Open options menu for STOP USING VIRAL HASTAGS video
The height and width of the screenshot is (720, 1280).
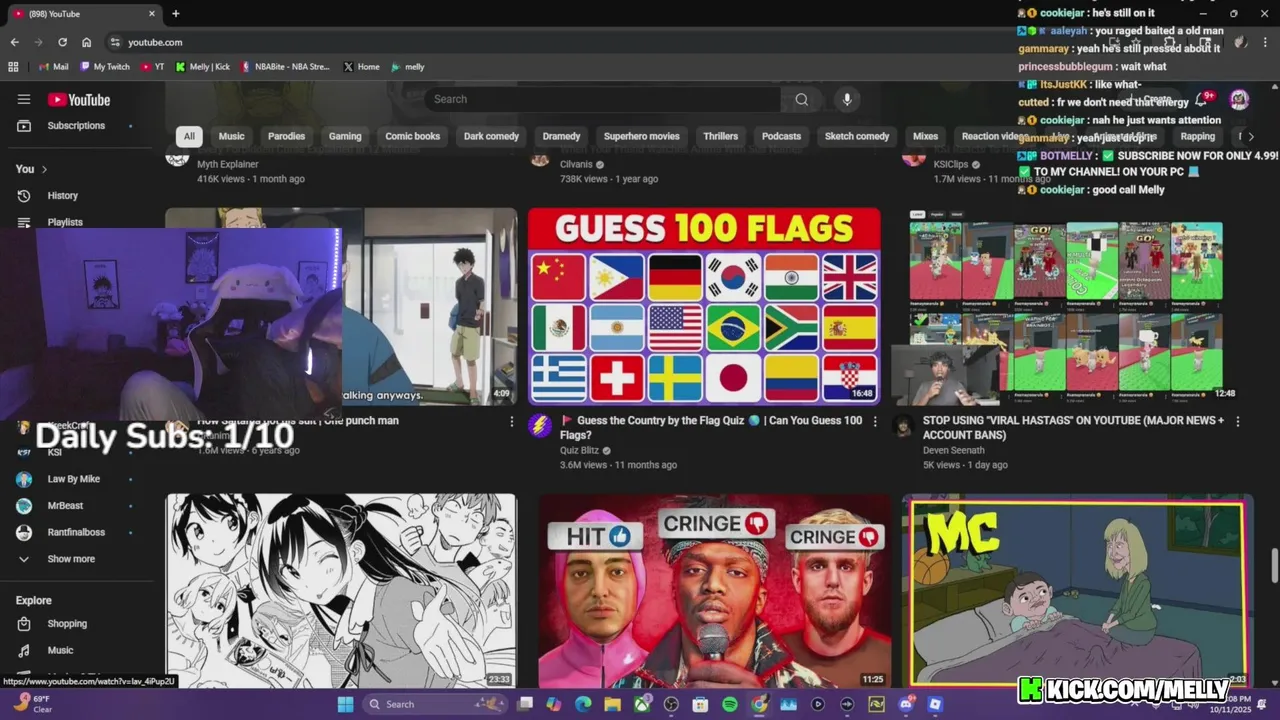pos(1238,422)
